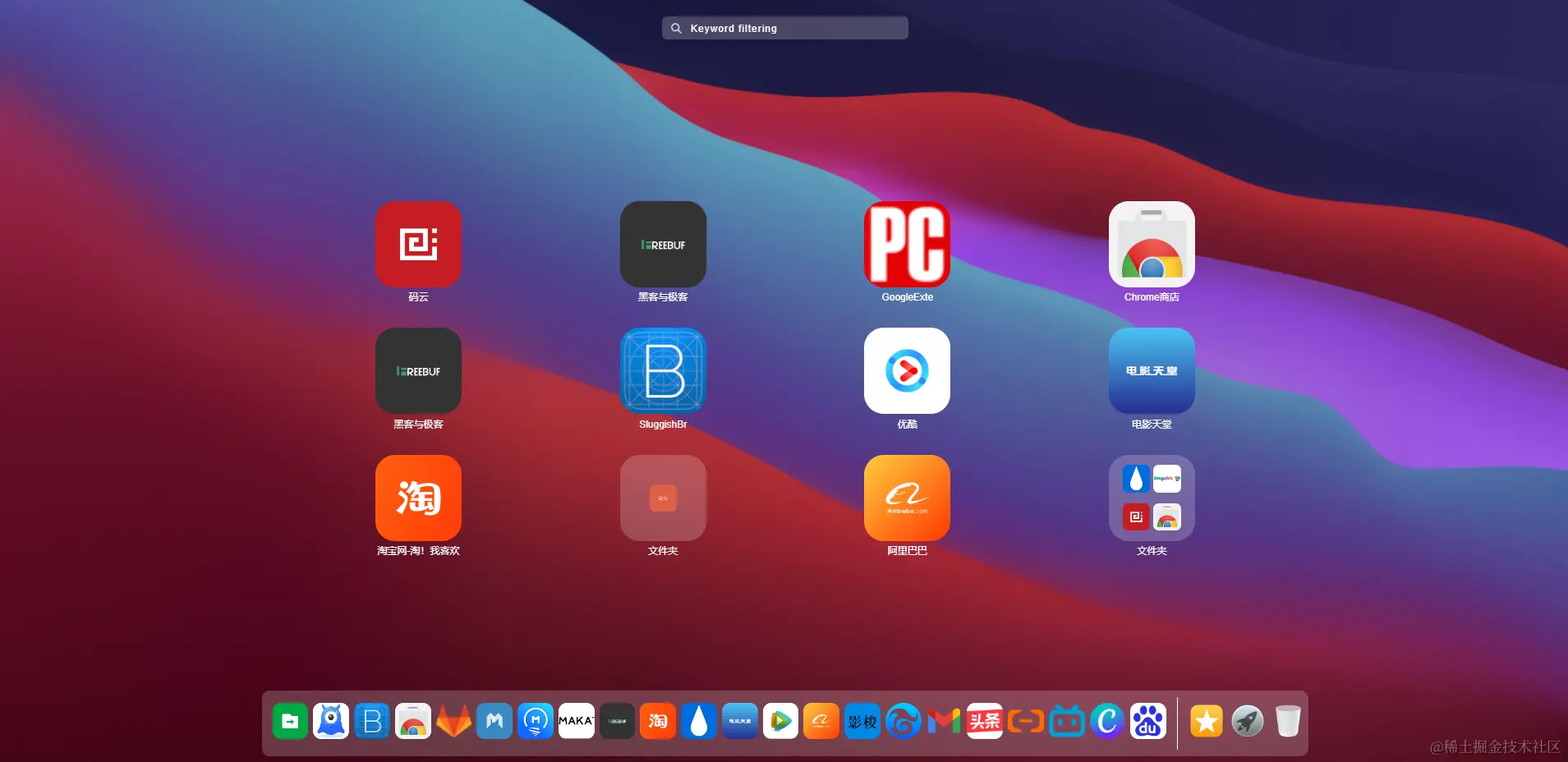Open Gmail icon in dock
This screenshot has width=1568, height=762.
click(x=944, y=721)
